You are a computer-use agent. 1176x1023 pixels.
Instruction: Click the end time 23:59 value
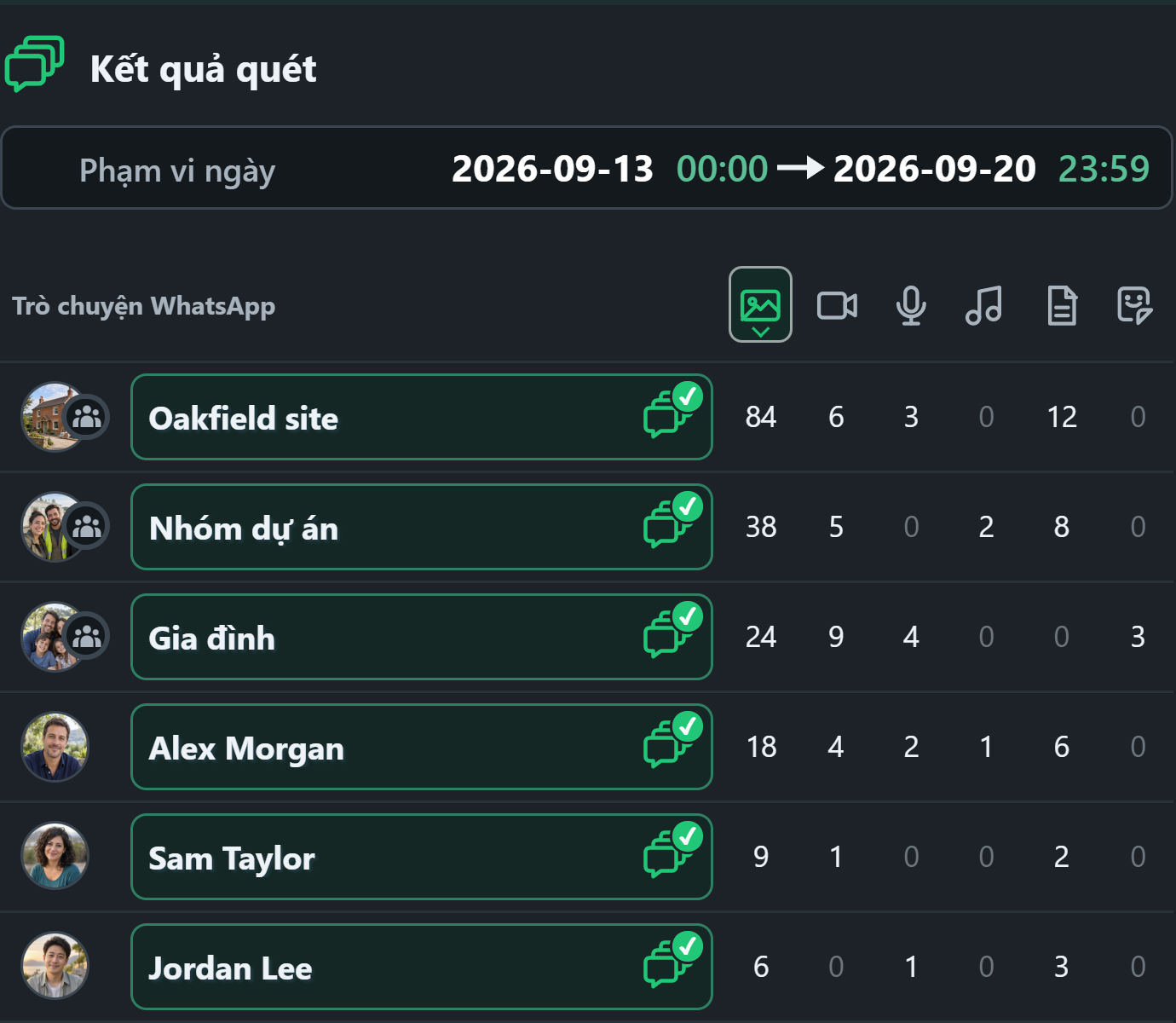pos(1104,169)
